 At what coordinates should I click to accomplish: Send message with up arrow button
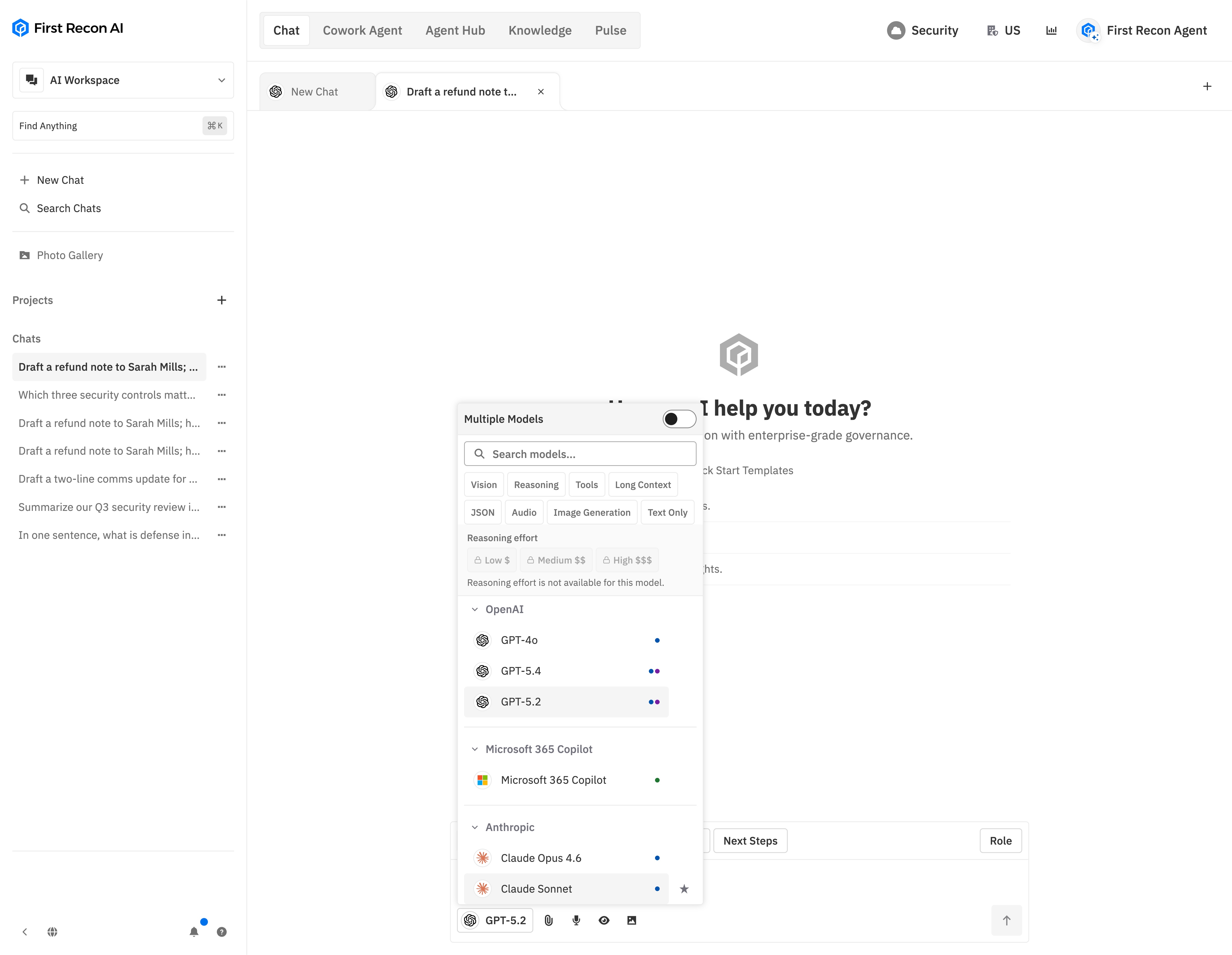click(x=1006, y=921)
